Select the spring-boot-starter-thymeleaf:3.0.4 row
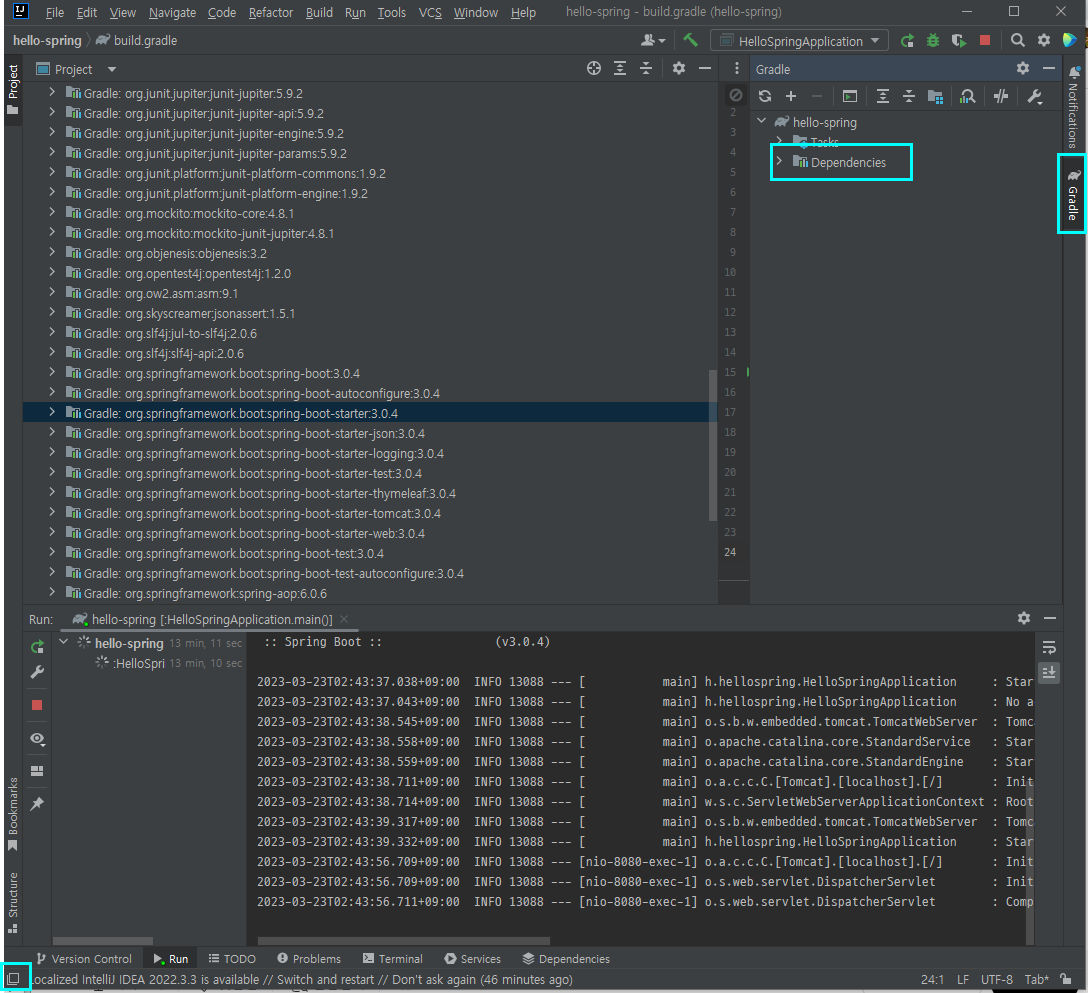The image size is (1088, 993). [x=370, y=493]
